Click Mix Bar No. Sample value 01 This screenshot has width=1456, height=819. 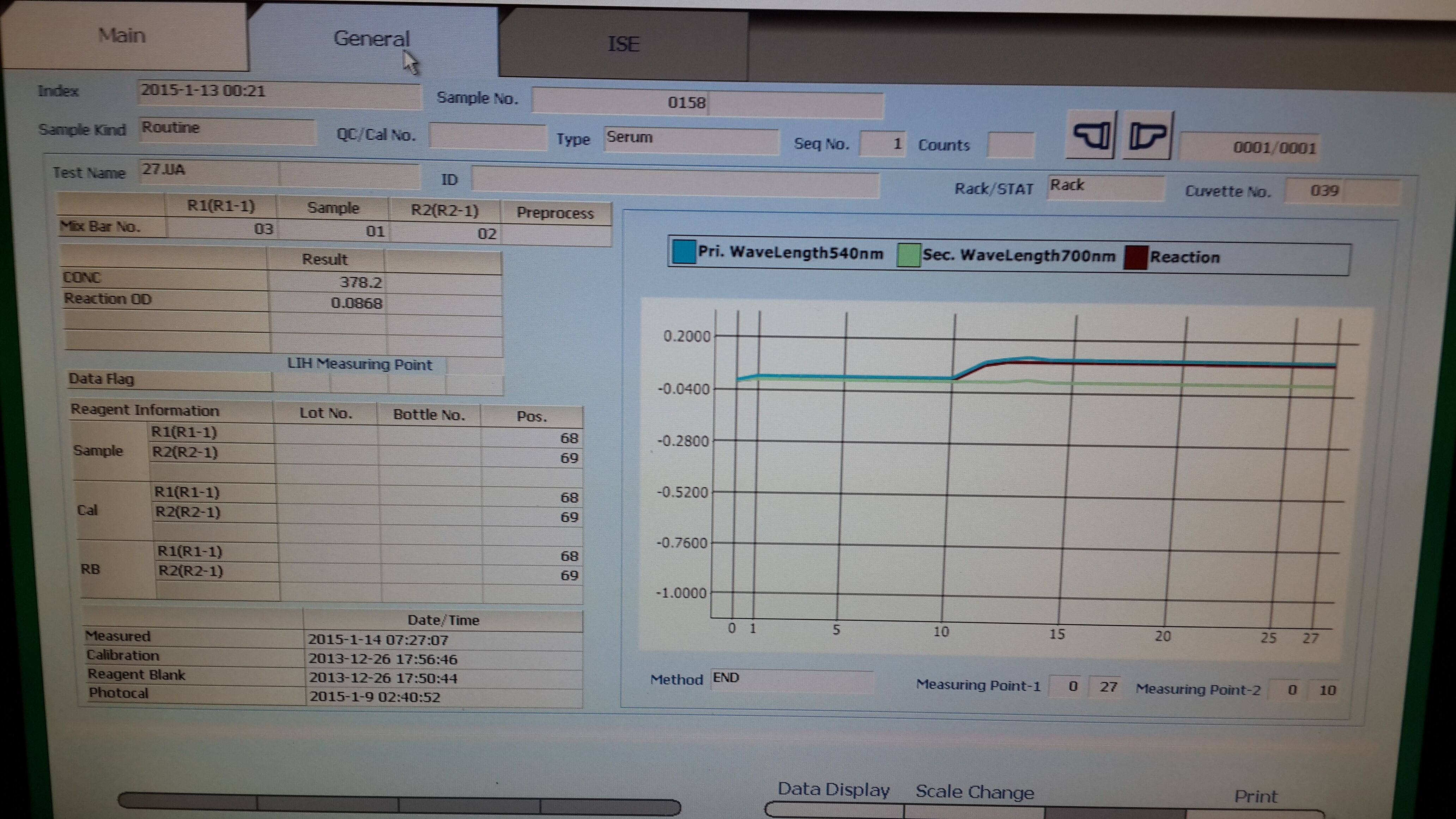(x=333, y=231)
